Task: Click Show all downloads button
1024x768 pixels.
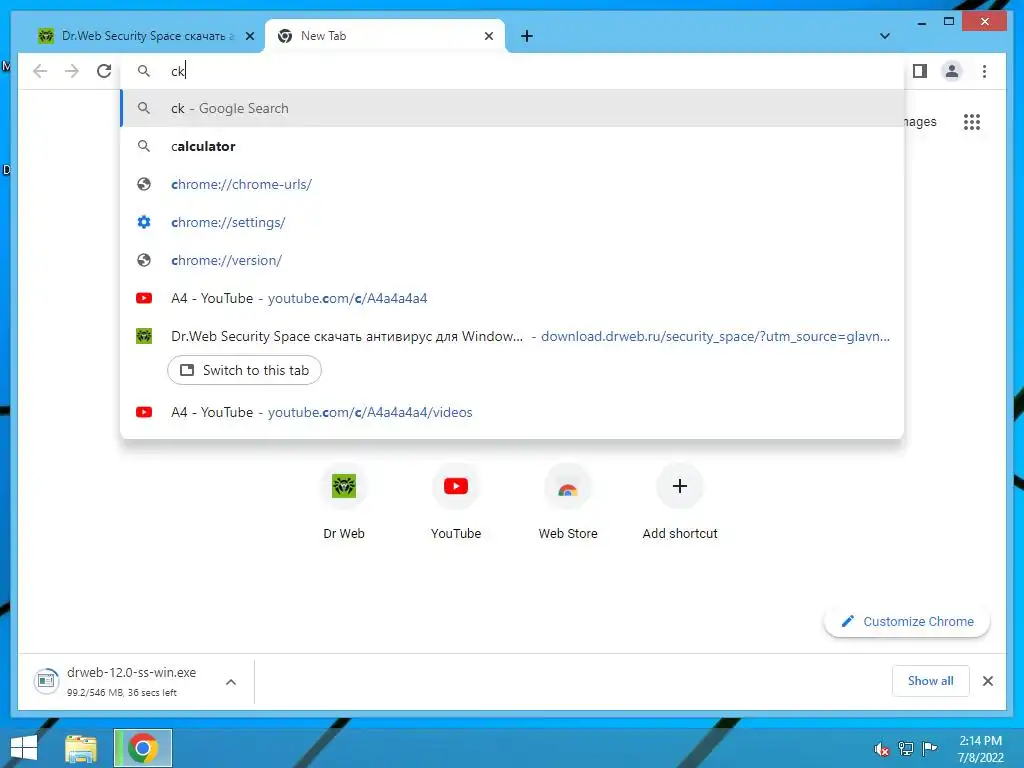Action: pos(931,680)
